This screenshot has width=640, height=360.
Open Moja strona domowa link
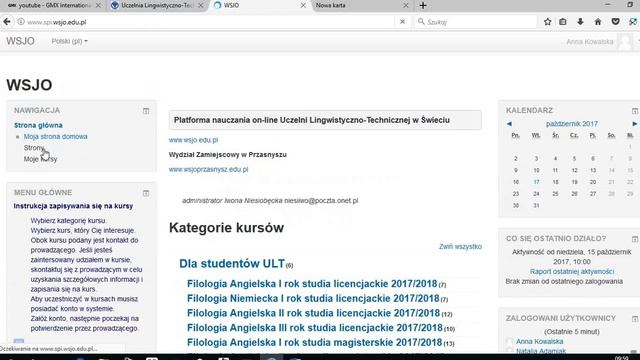56,137
